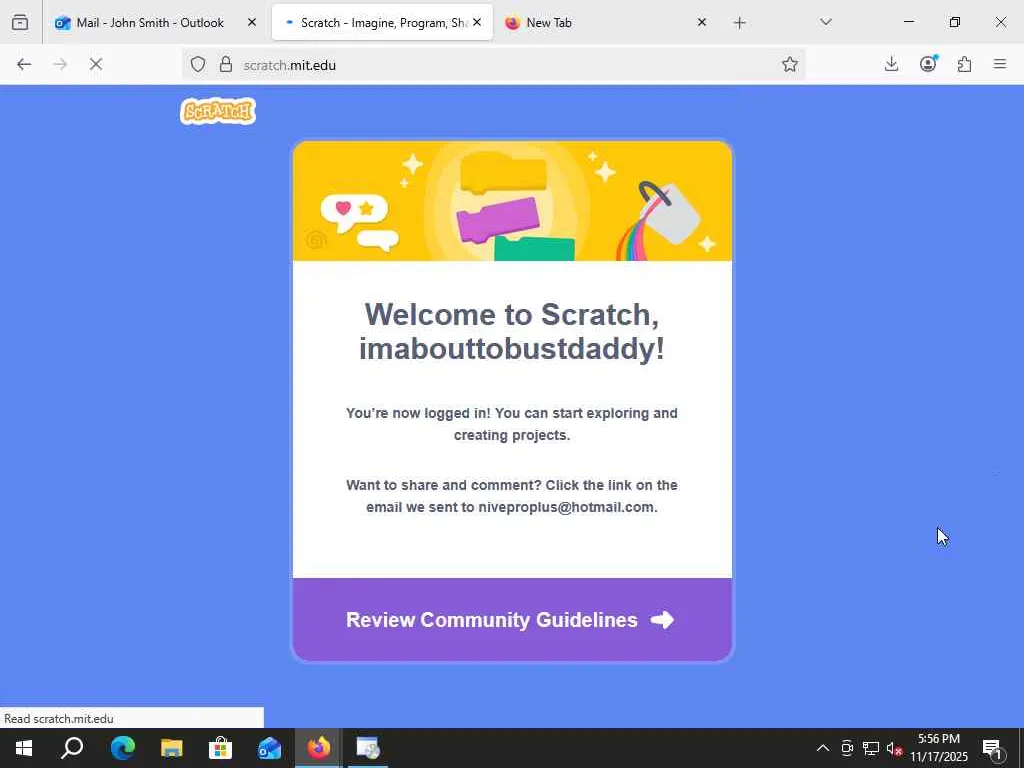The height and width of the screenshot is (768, 1024).
Task: Click the scratch.mit.edu address bar
Action: point(493,65)
